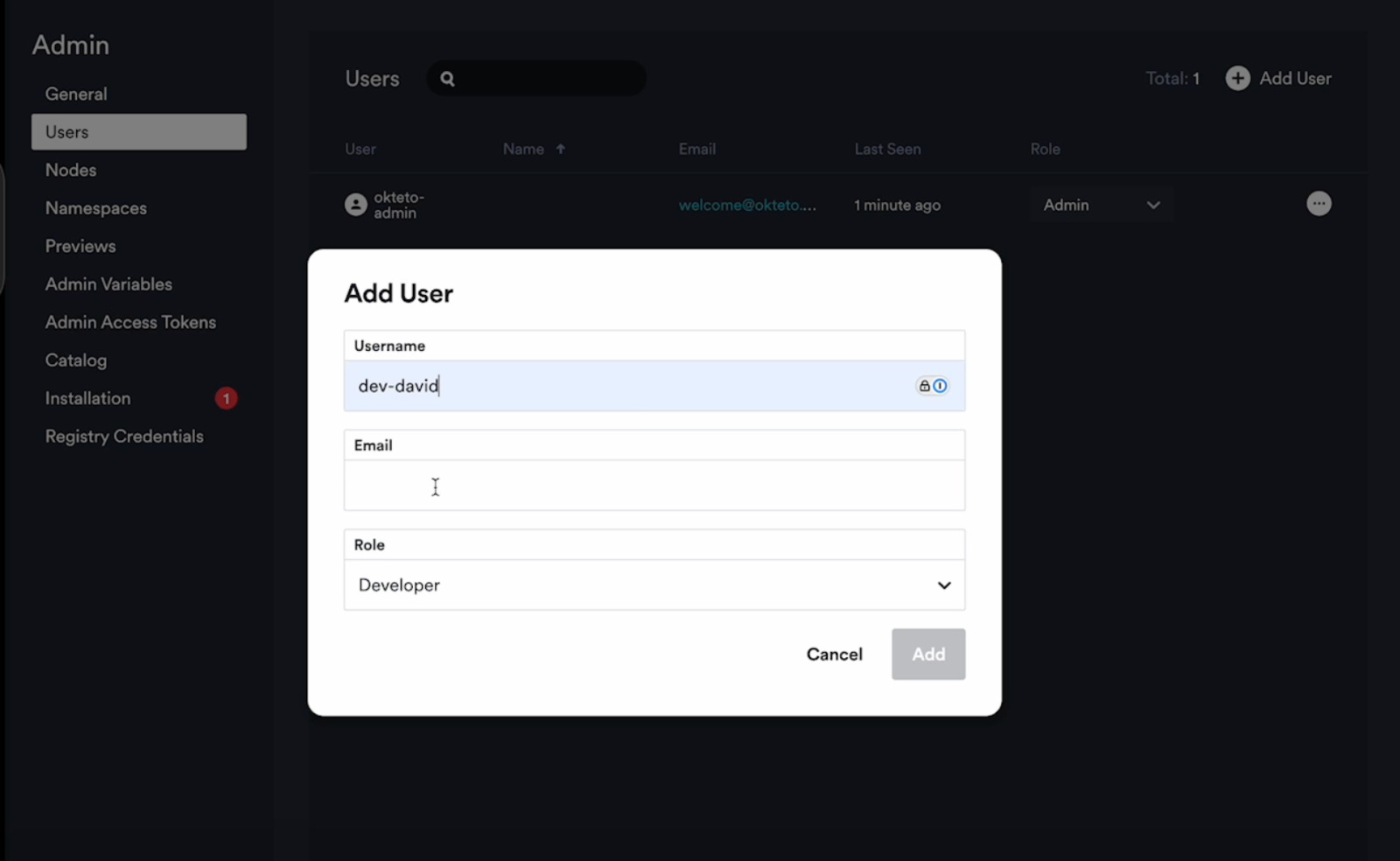Viewport: 1400px width, 861px height.
Task: Open the Admin role dropdown for okteto-admin
Action: [x=1101, y=204]
